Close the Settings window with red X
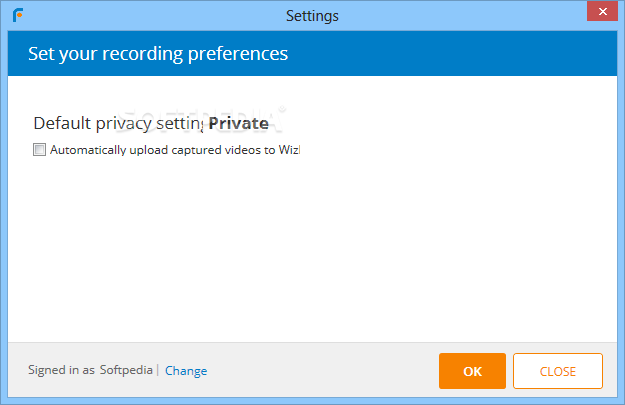Viewport: 625px width, 405px height. 602,12
